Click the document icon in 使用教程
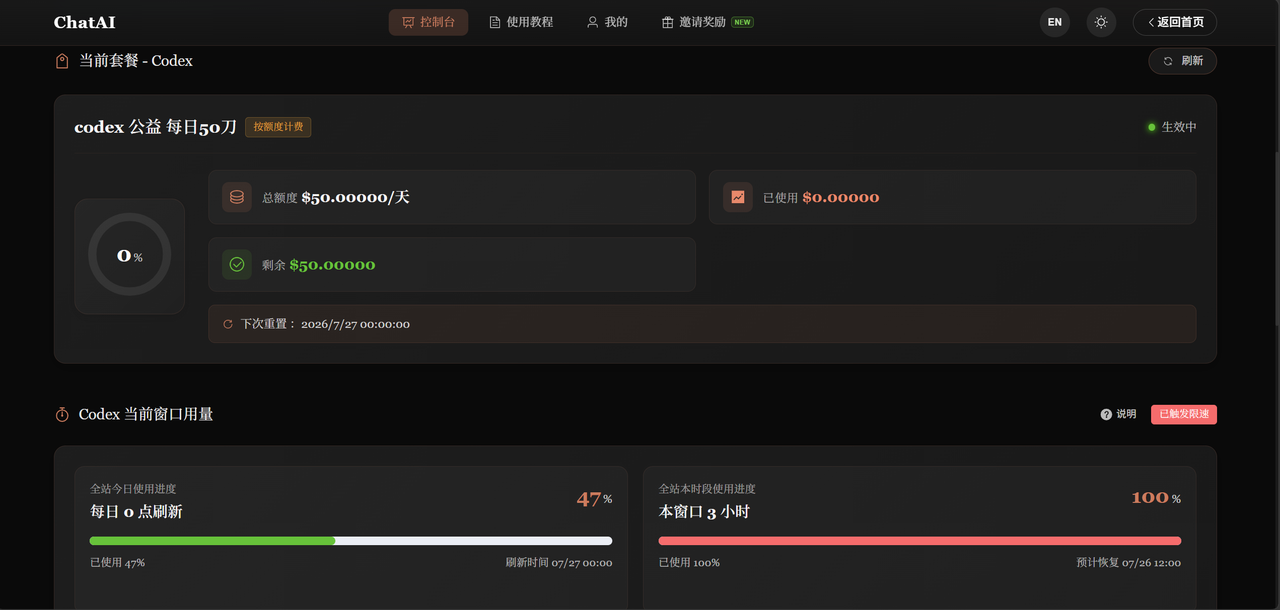 coord(495,22)
